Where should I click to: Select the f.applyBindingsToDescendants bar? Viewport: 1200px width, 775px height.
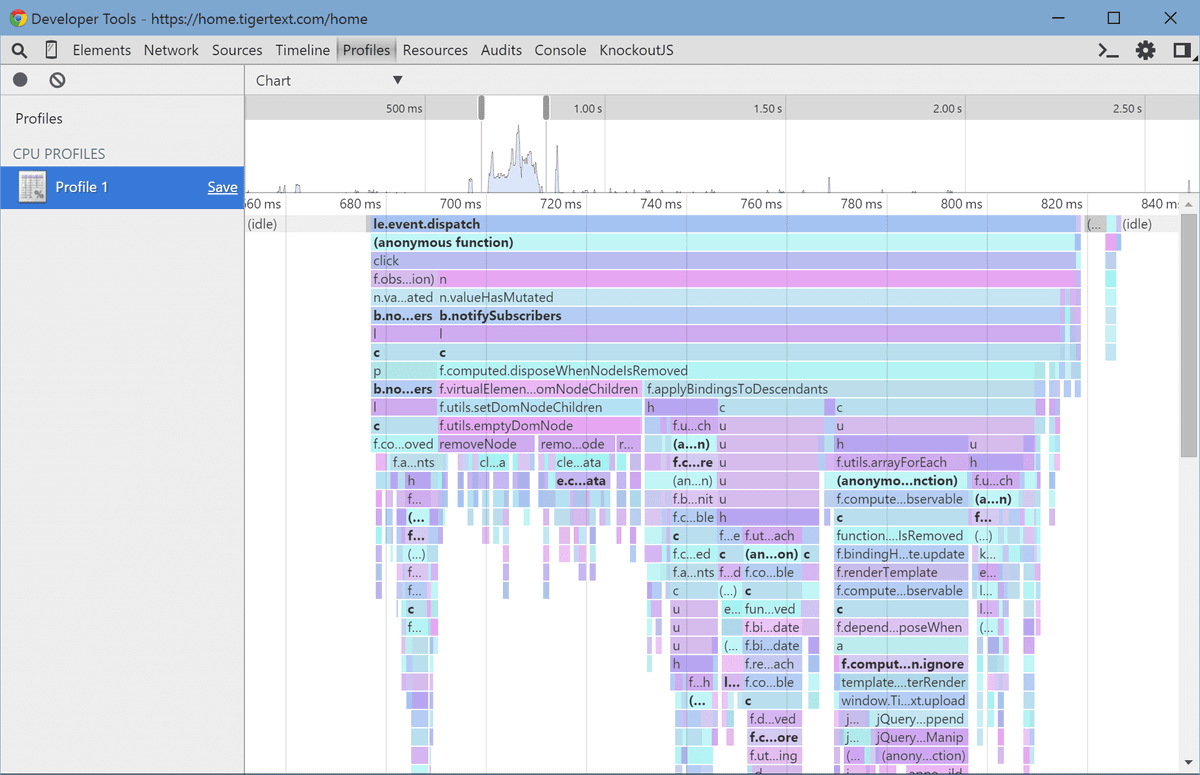(838, 389)
